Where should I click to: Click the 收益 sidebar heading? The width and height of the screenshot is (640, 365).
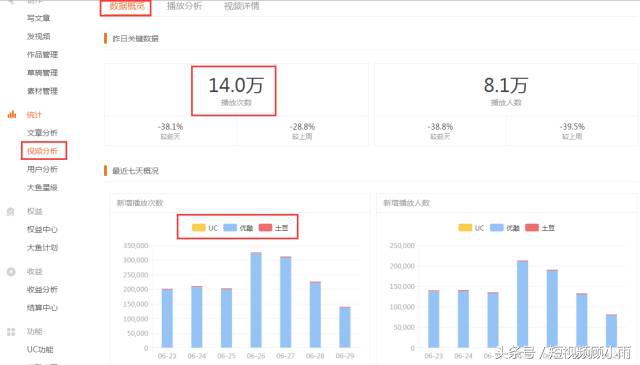35,272
